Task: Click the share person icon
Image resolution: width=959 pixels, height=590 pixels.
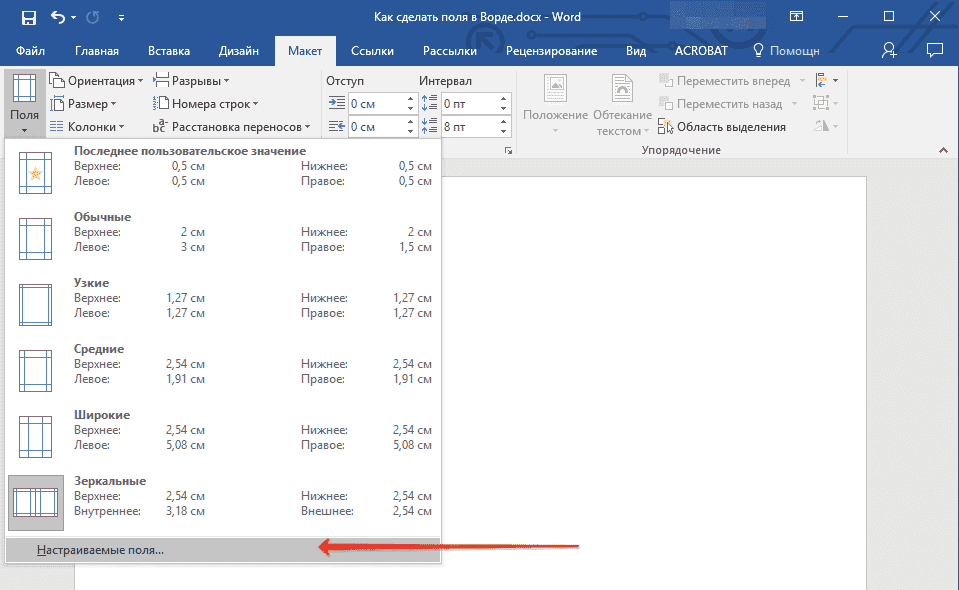Action: pos(889,50)
